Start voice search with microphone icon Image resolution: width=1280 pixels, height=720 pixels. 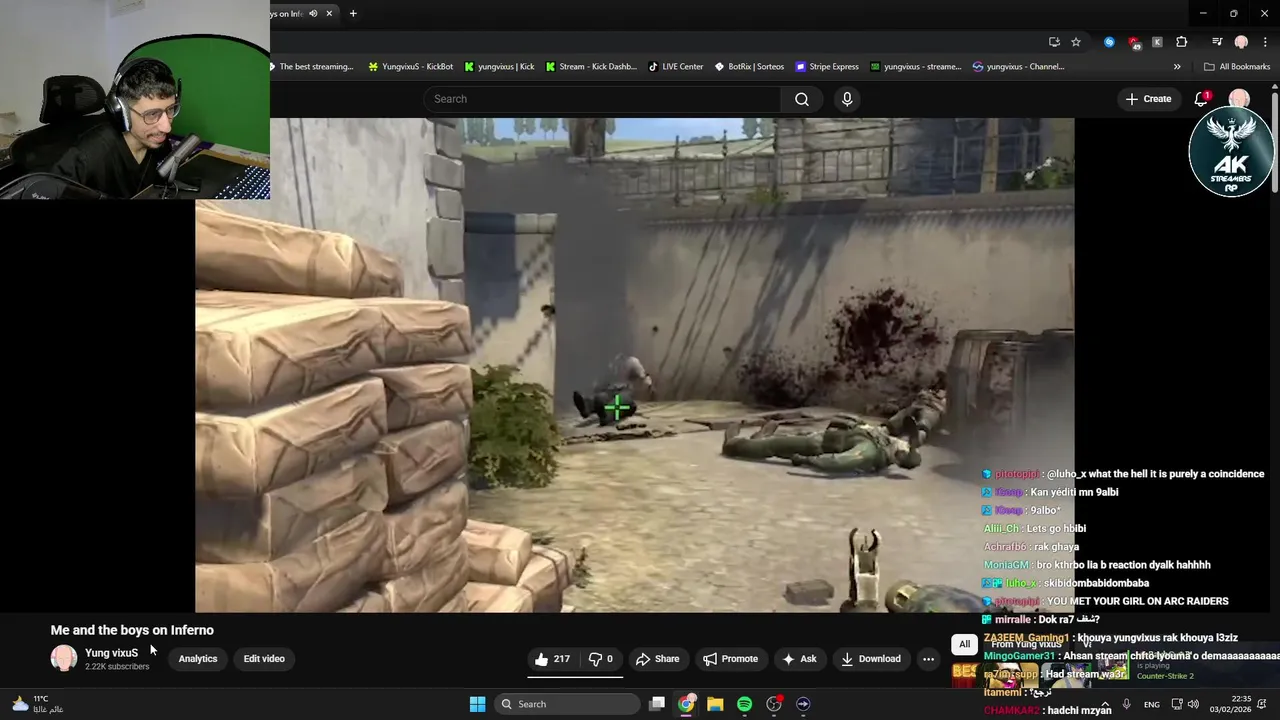tap(847, 99)
